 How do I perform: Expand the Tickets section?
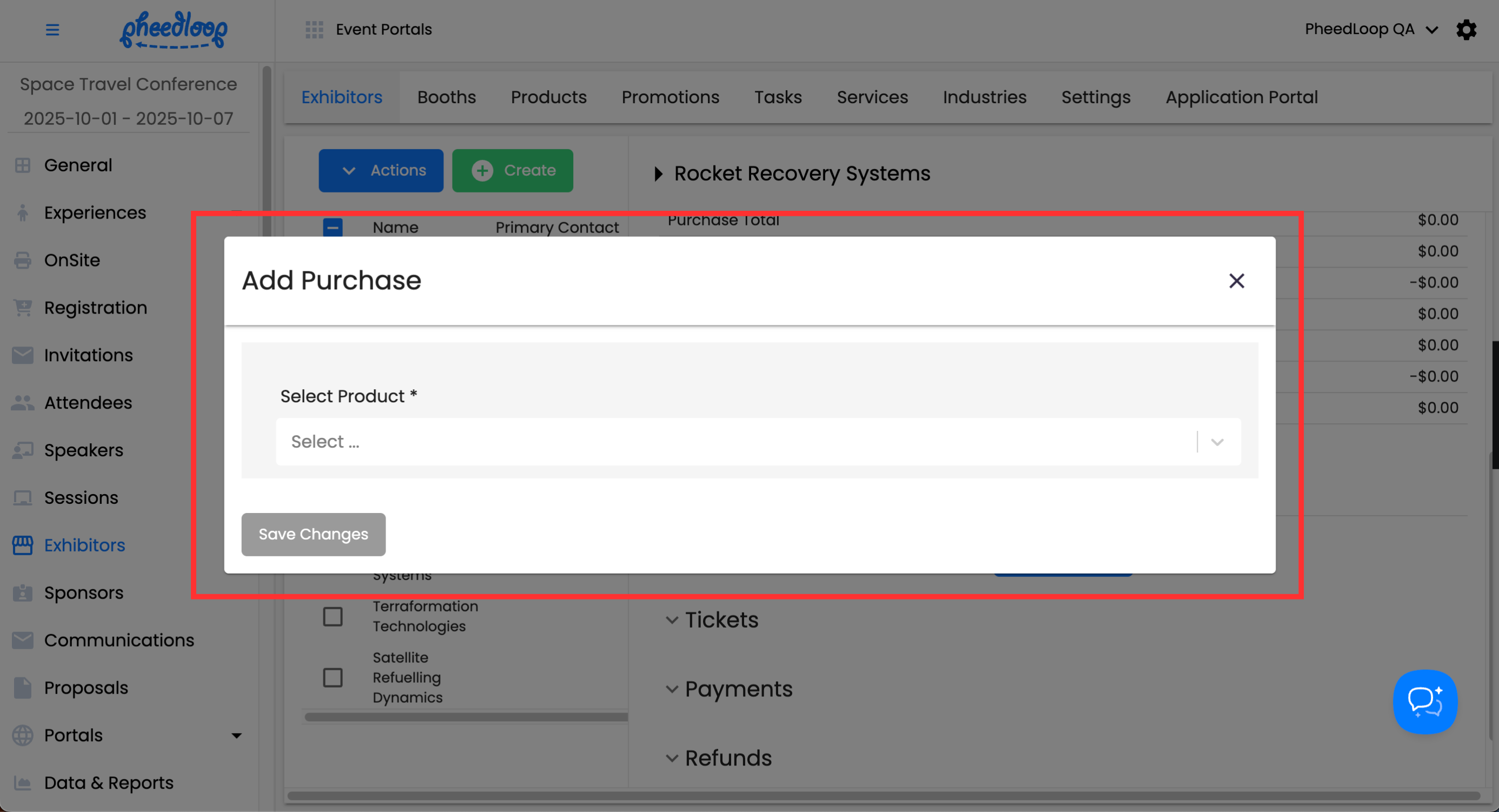click(672, 620)
